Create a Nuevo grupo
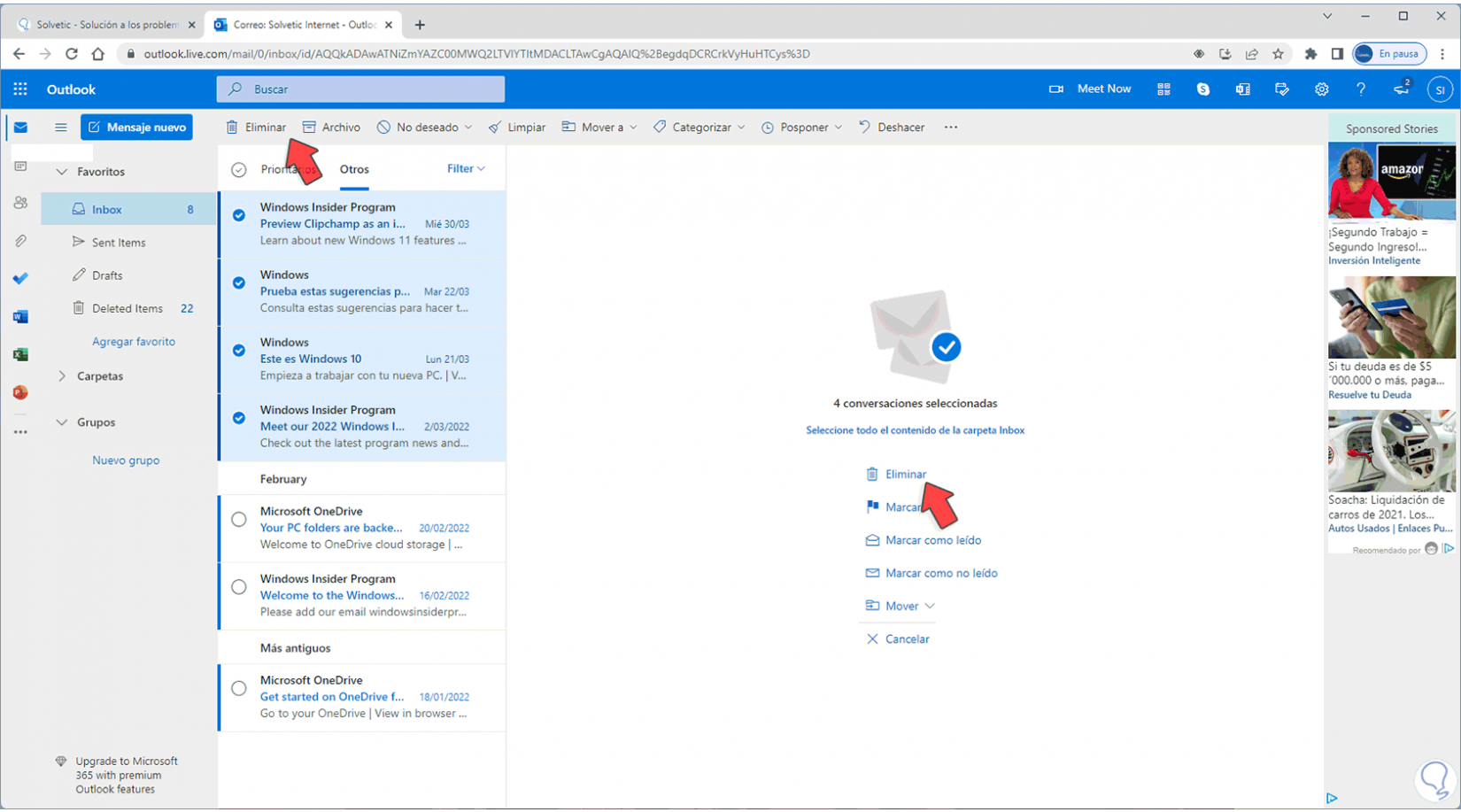Screen dimensions: 1461x812 coord(126,460)
